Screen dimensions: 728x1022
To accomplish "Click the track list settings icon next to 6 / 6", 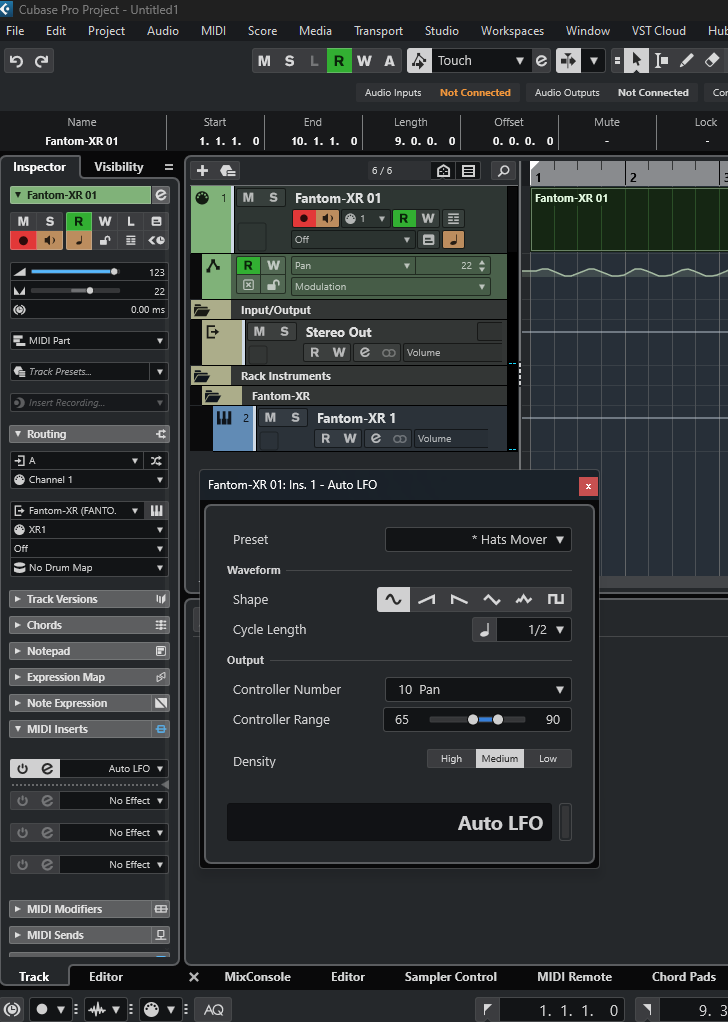I will coord(468,171).
